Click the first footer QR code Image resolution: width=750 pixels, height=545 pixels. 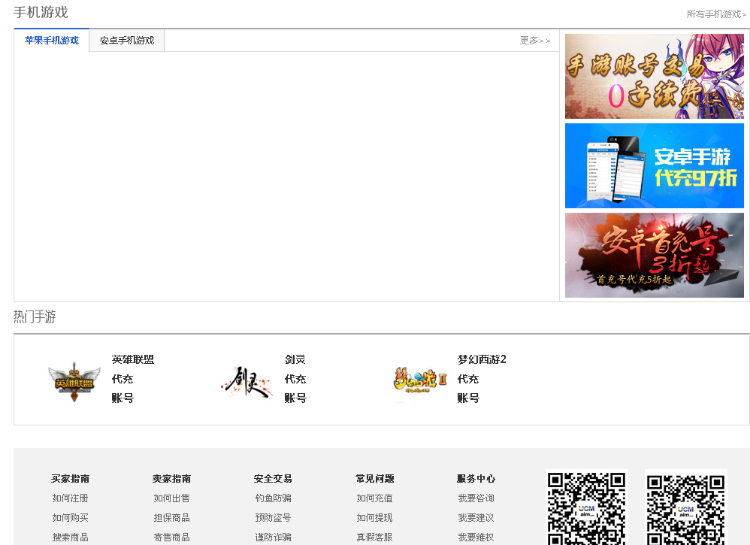coord(587,508)
